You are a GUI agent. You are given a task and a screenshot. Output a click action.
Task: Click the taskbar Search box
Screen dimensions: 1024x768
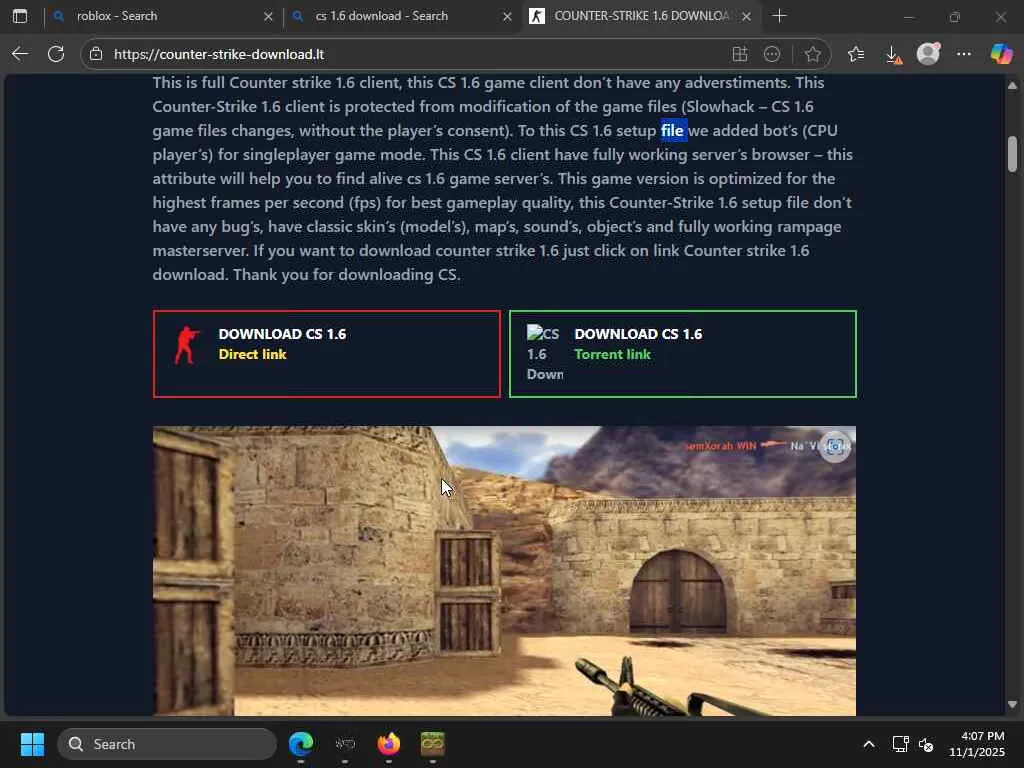167,744
